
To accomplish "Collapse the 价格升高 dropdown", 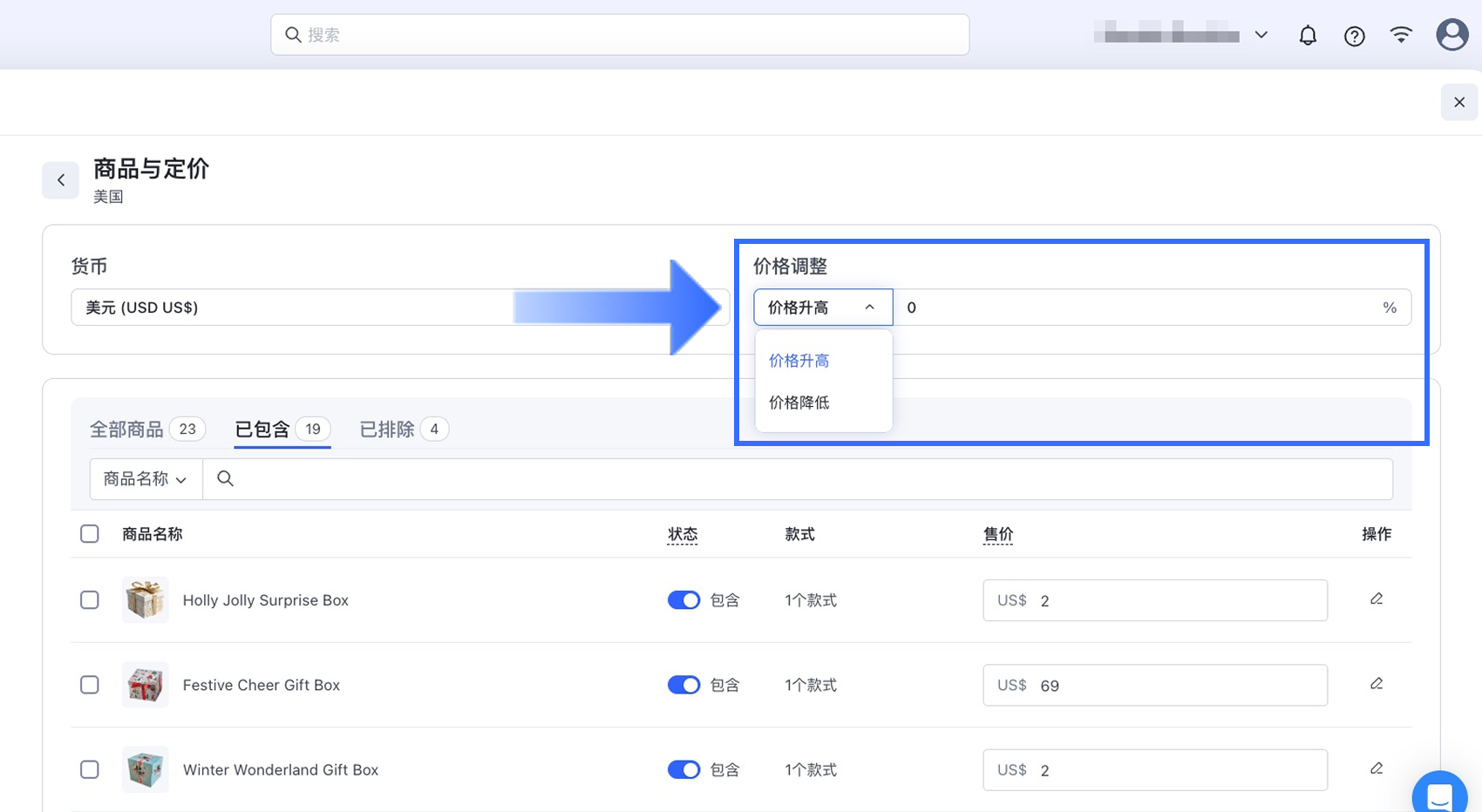I will (823, 308).
